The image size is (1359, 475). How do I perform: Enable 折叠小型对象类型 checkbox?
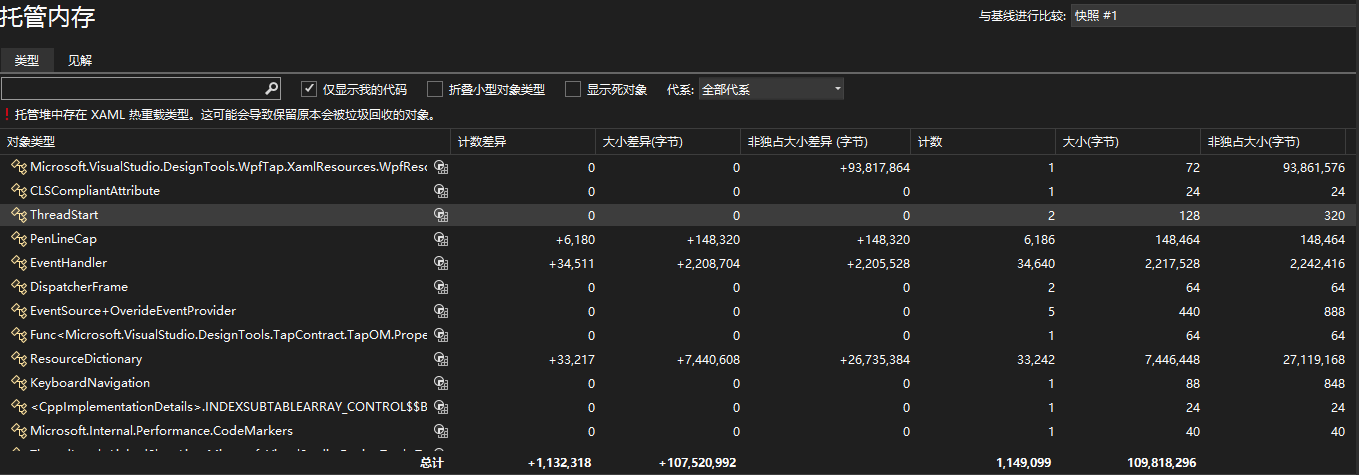(x=435, y=89)
